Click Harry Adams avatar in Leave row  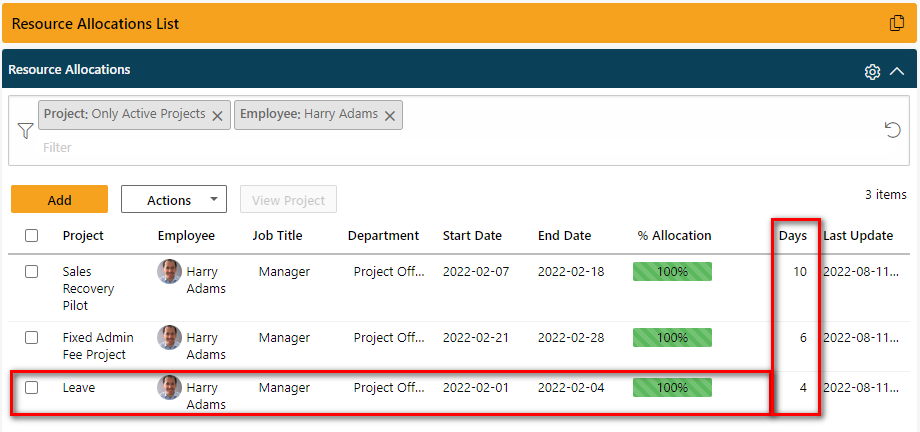[169, 387]
